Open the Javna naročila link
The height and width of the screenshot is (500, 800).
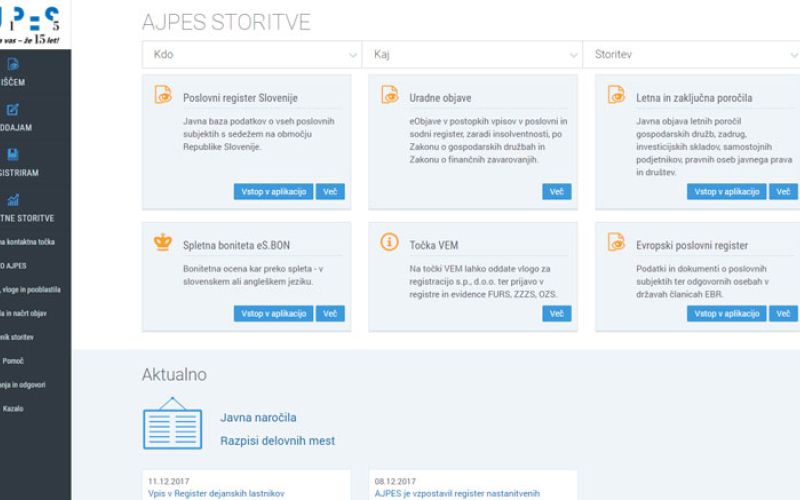[258, 418]
